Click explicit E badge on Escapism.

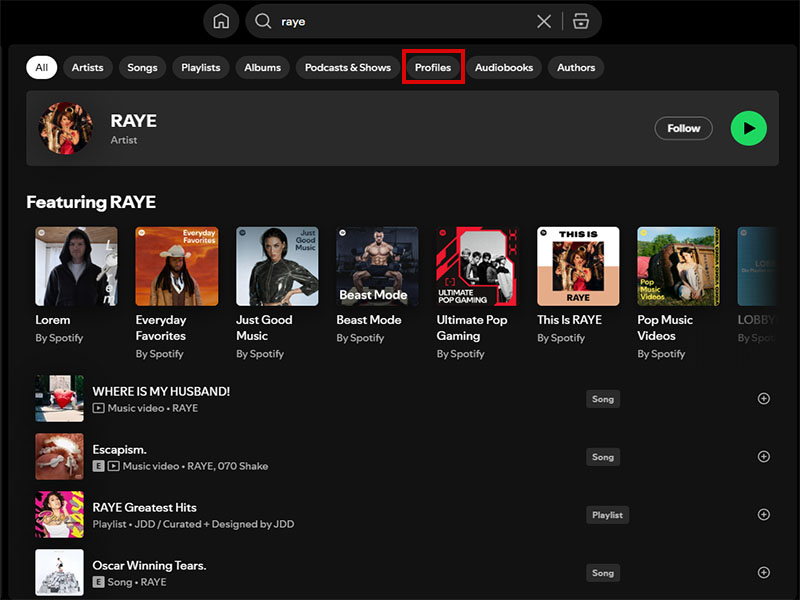98,466
